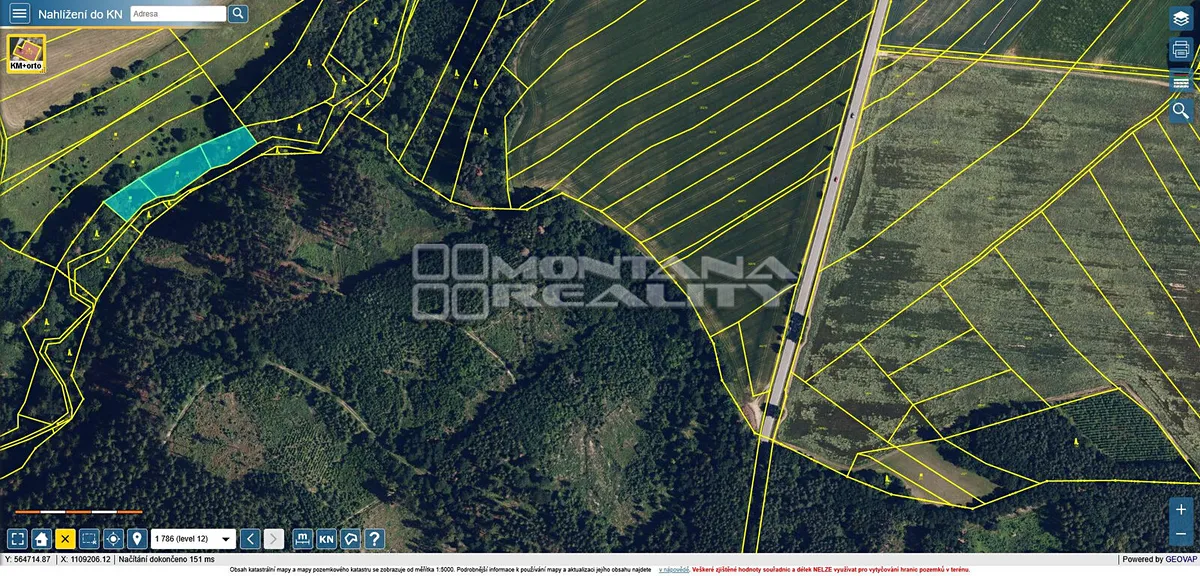Click the full extent icon
Image resolution: width=1200 pixels, height=576 pixels.
click(18, 539)
